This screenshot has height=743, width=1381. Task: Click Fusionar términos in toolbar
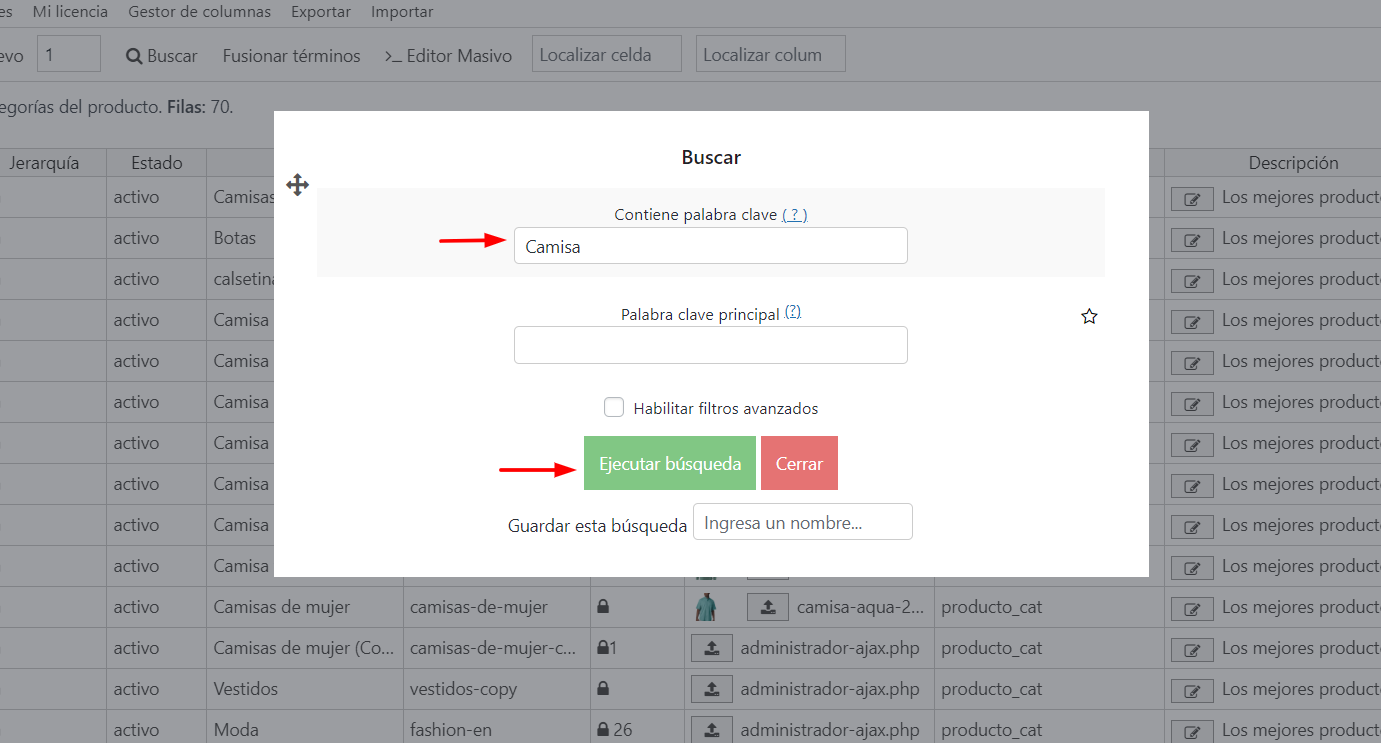291,56
